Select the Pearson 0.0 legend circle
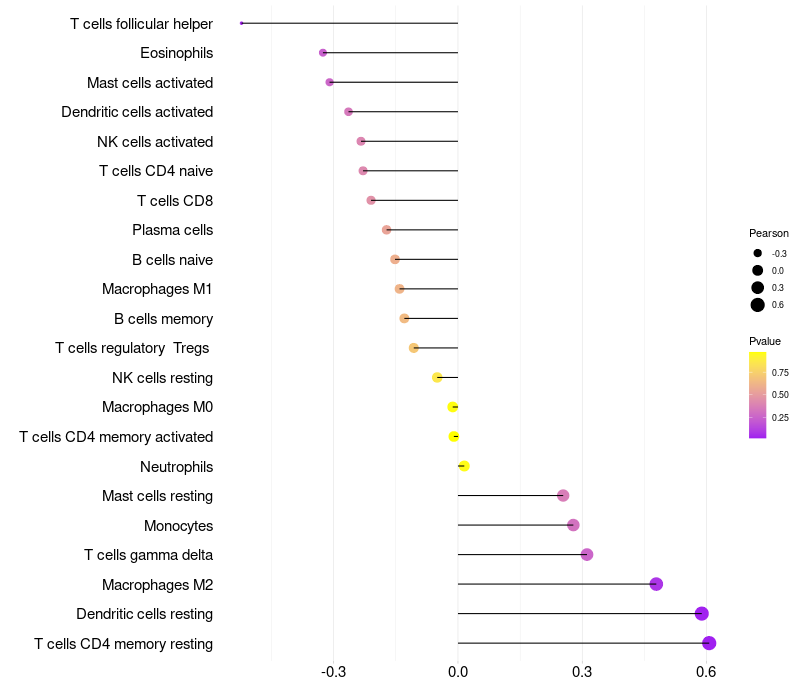The width and height of the screenshot is (800, 700). pyautogui.click(x=758, y=270)
